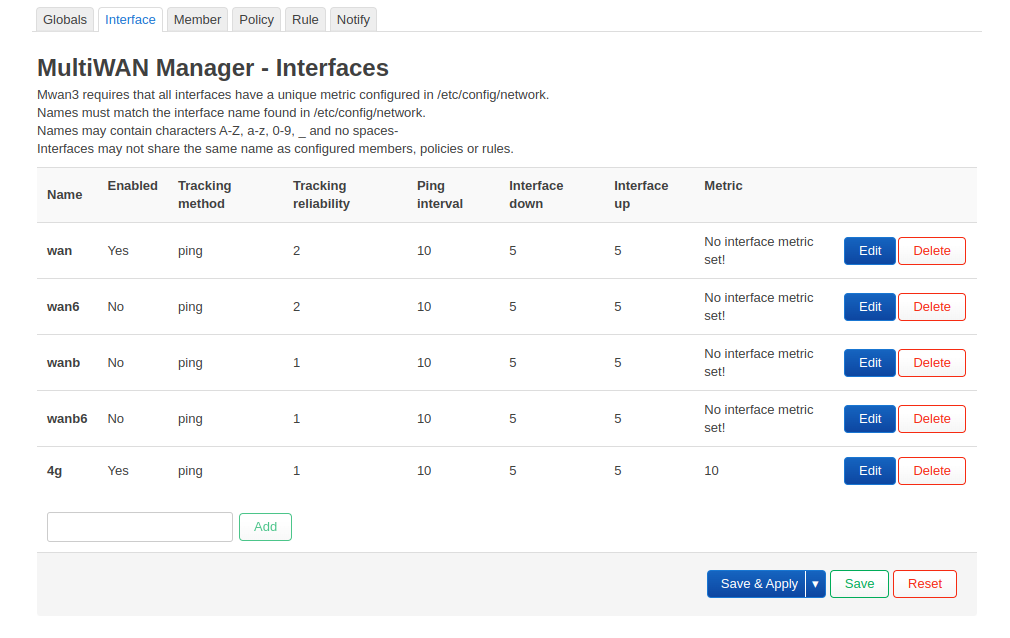Click the 'Interface up' column header
The width and height of the screenshot is (1010, 638).
pos(641,195)
